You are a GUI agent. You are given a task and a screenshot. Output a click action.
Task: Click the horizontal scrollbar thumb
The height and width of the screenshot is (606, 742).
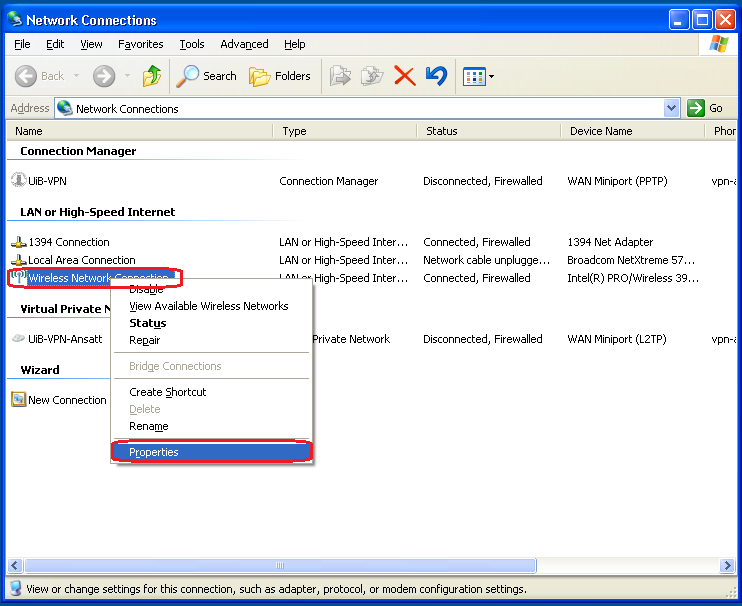pyautogui.click(x=280, y=565)
